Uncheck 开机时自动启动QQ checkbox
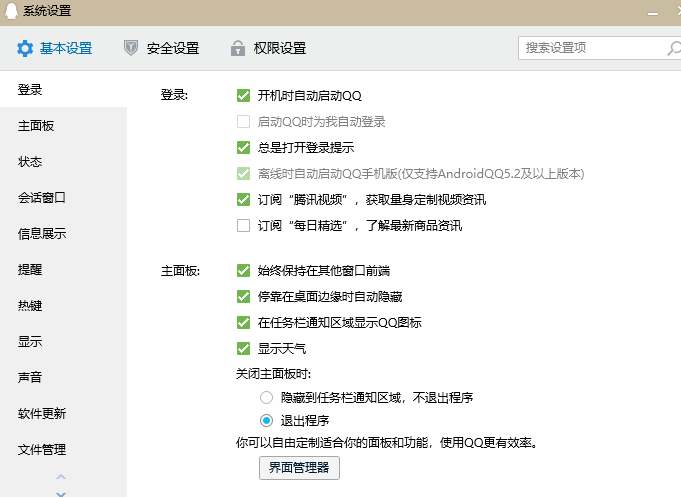The image size is (681, 497). [x=243, y=96]
